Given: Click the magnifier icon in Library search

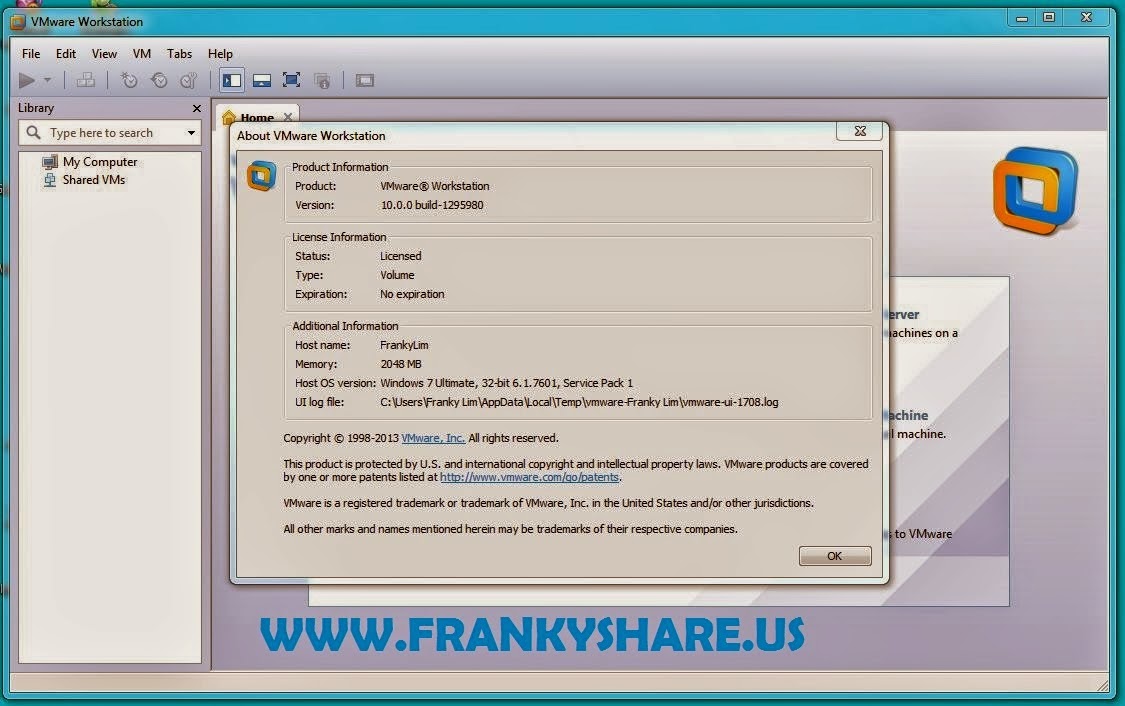Looking at the screenshot, I should click(x=33, y=133).
